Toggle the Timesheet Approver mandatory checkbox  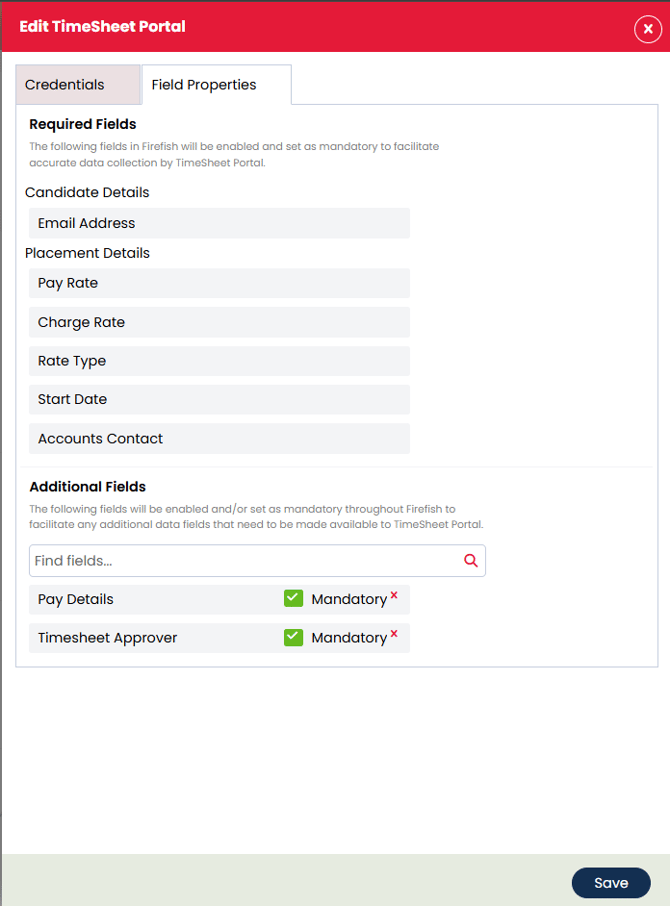293,637
